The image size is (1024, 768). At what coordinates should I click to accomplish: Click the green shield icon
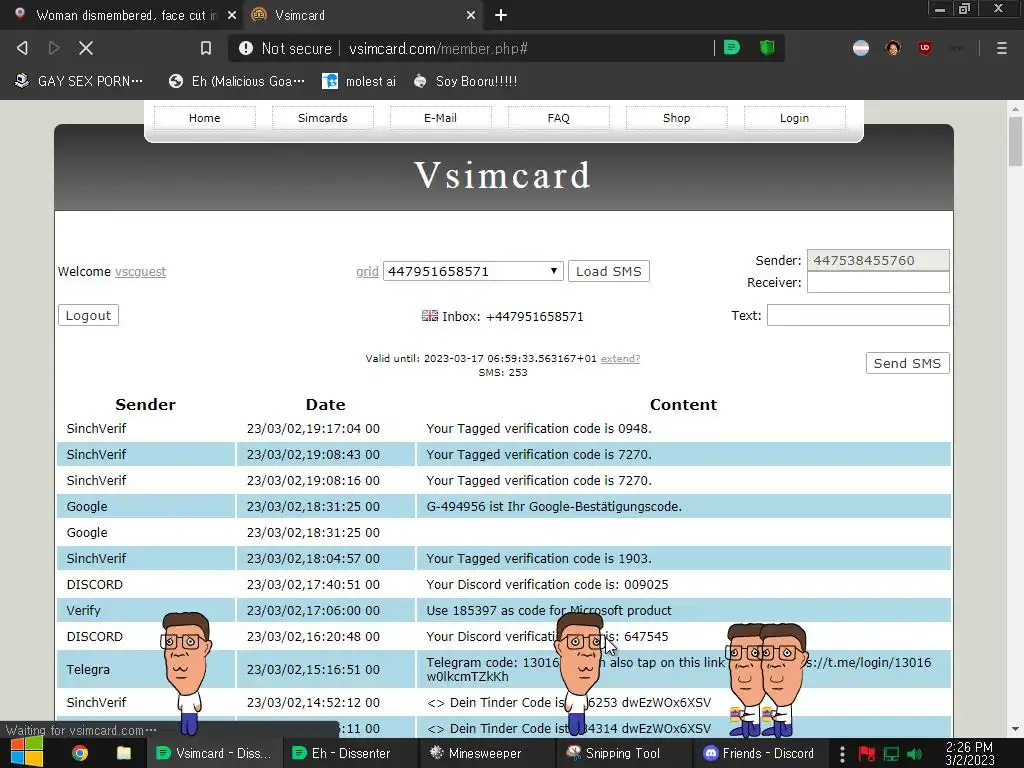point(767,48)
